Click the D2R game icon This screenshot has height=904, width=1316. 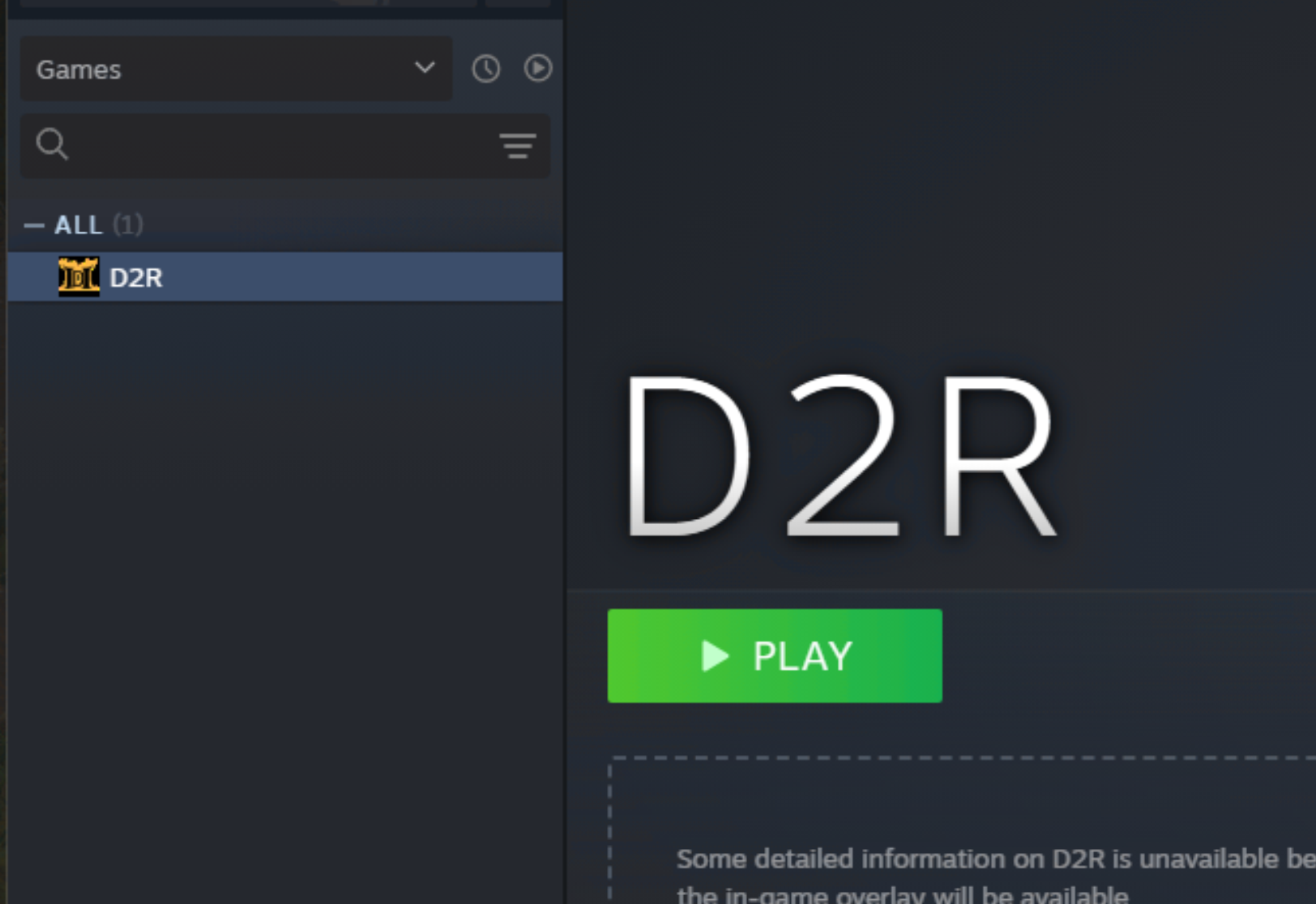79,277
